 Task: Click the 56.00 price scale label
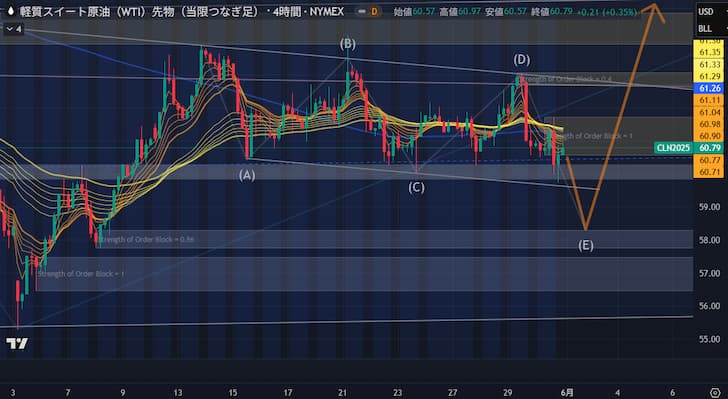[710, 306]
